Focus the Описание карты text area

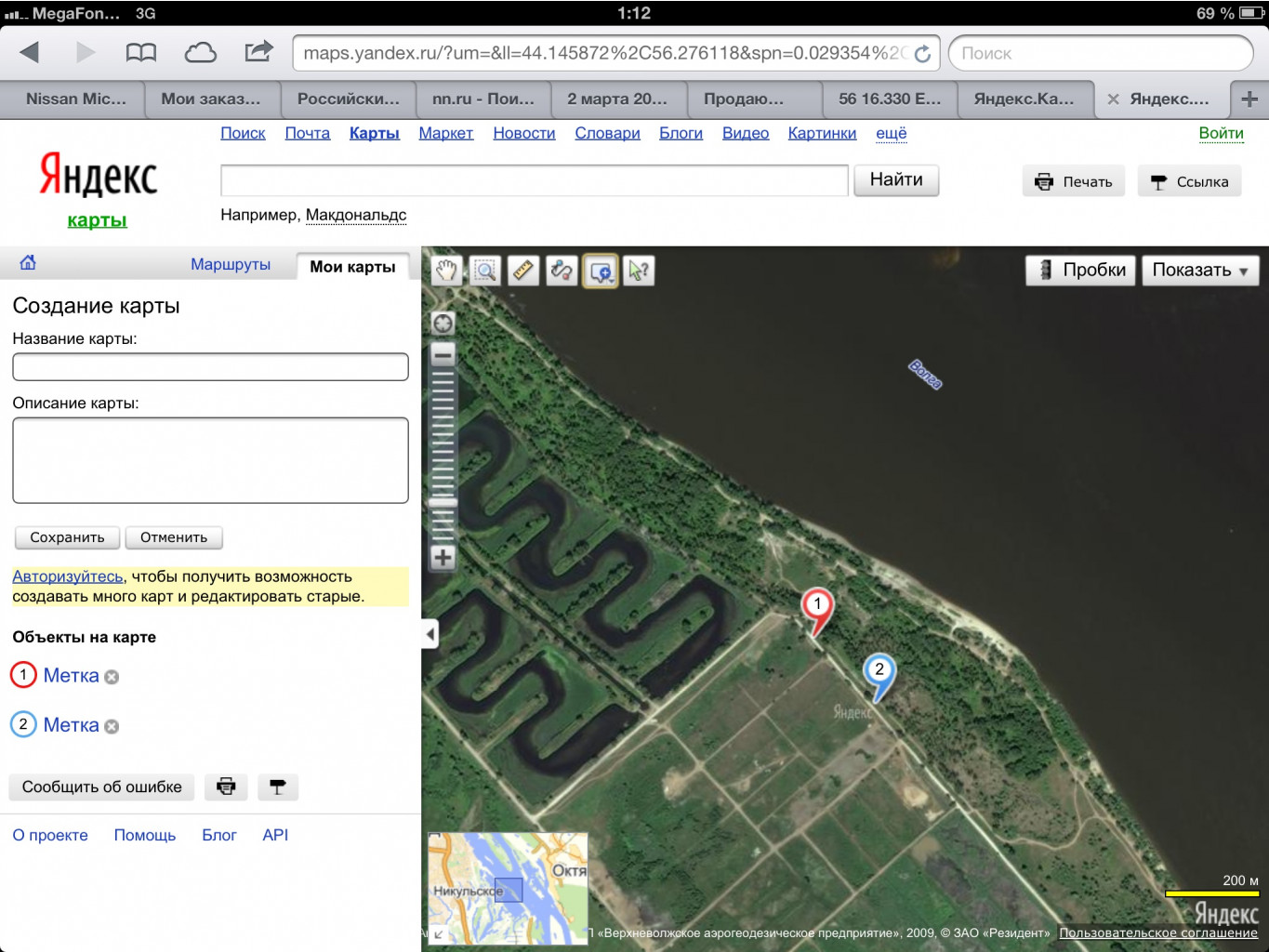coord(210,460)
